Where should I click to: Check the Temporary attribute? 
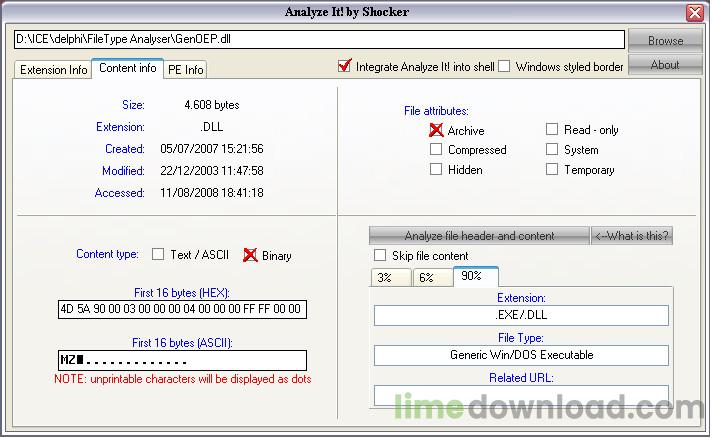click(552, 169)
